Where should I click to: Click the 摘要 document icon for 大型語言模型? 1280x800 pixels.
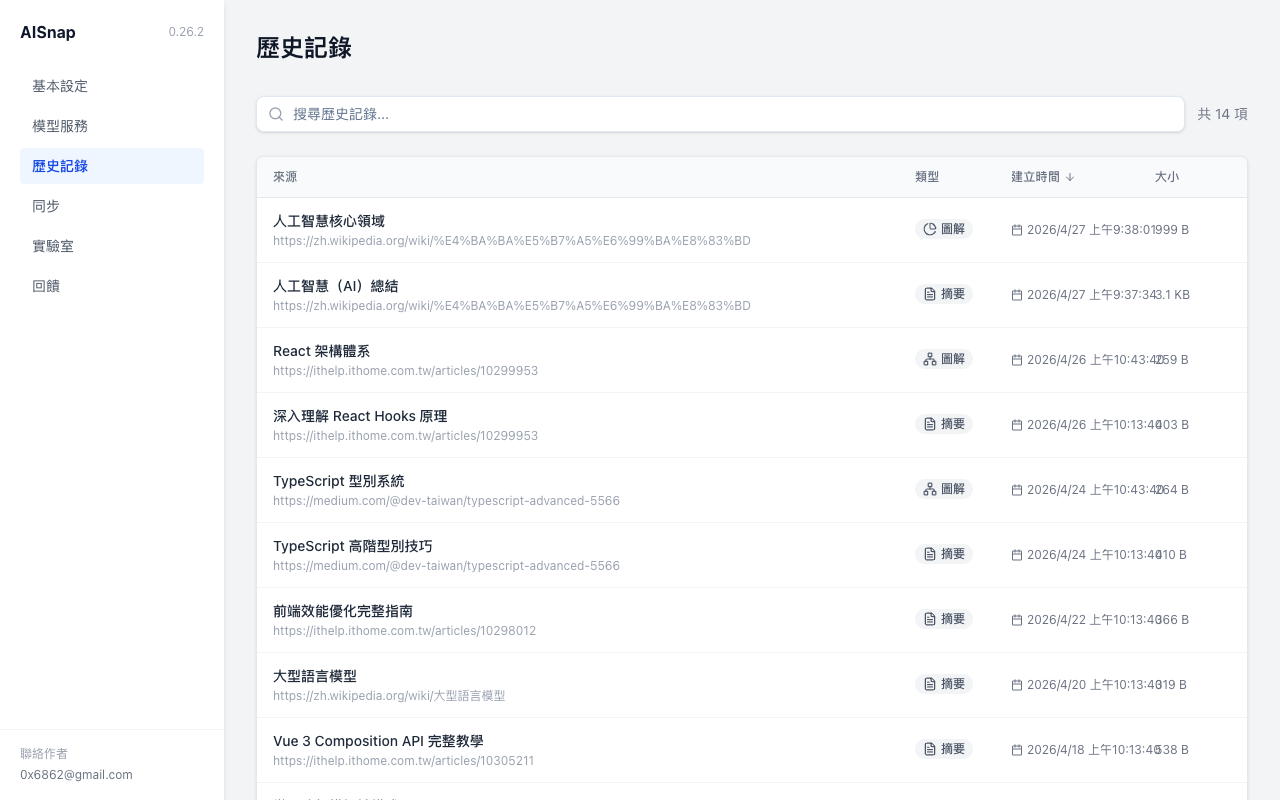[929, 684]
